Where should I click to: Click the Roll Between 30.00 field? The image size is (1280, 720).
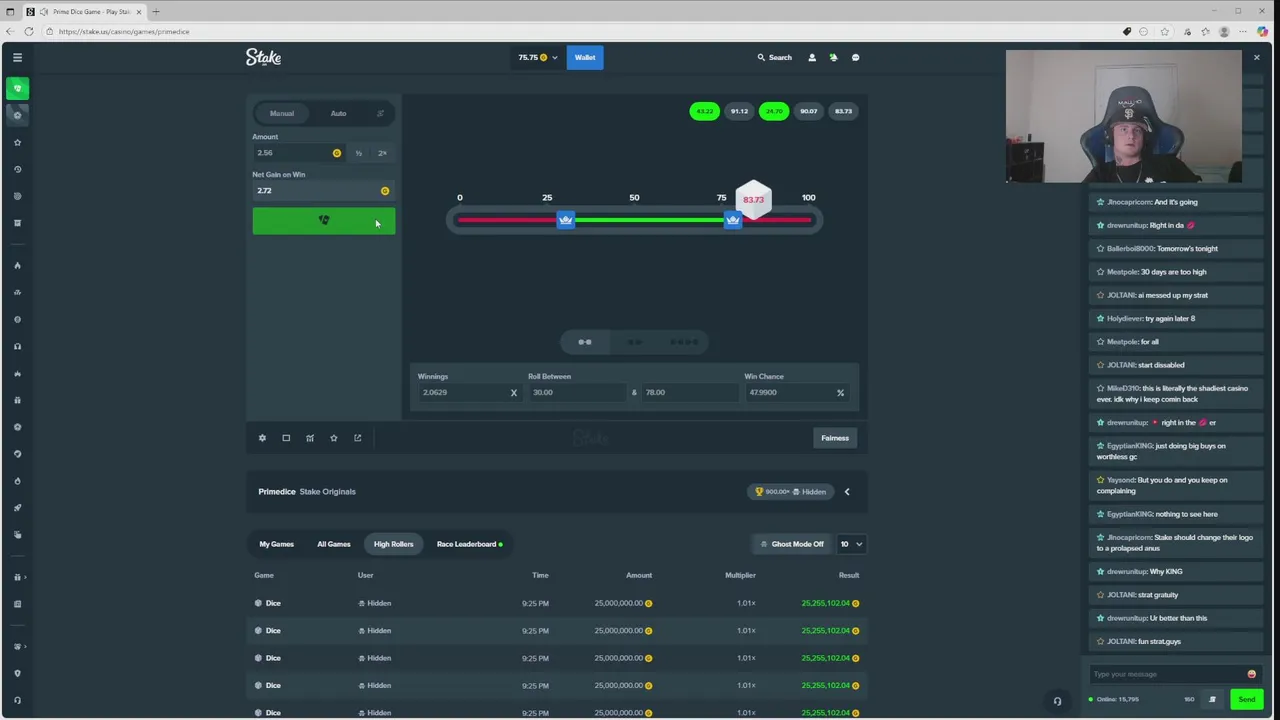[577, 392]
